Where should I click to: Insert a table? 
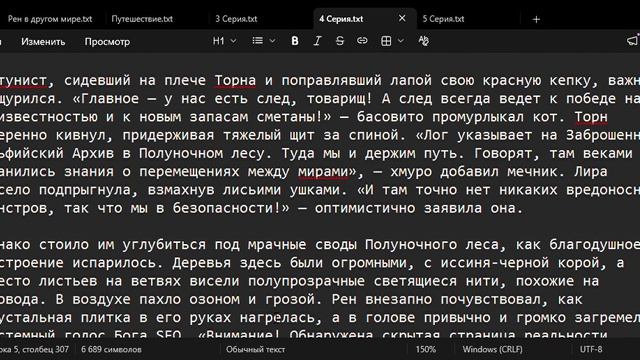386,41
